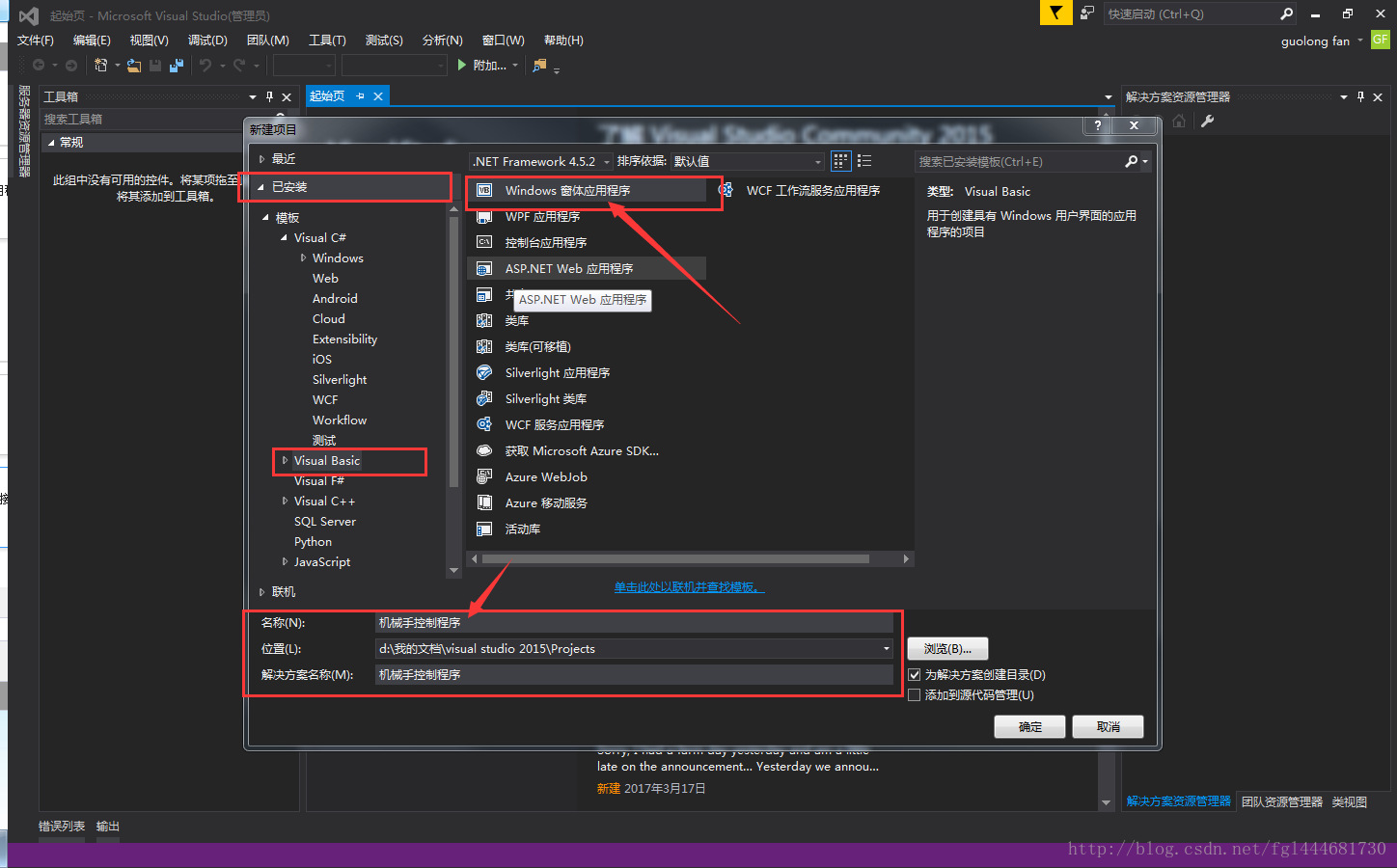Click the Silverlight application template icon

pos(484,372)
